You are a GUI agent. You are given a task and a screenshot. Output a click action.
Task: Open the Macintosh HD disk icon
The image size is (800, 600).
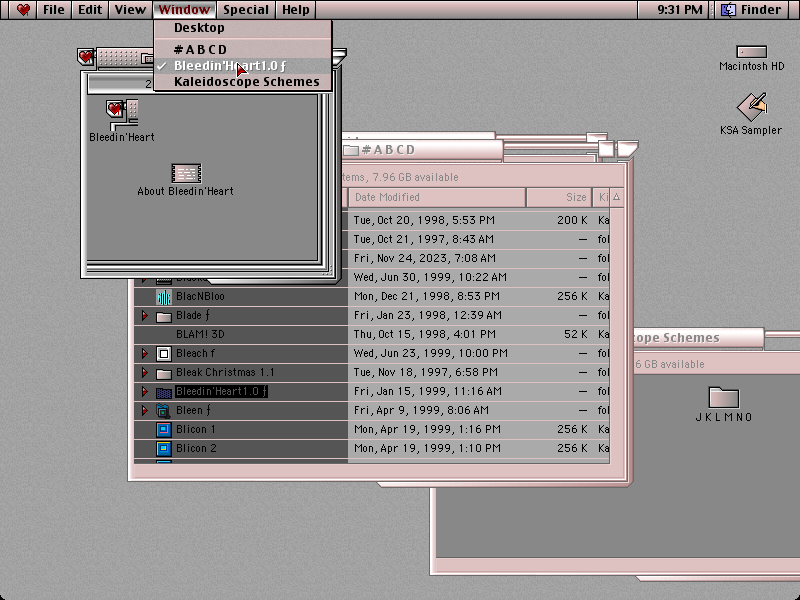tap(752, 52)
